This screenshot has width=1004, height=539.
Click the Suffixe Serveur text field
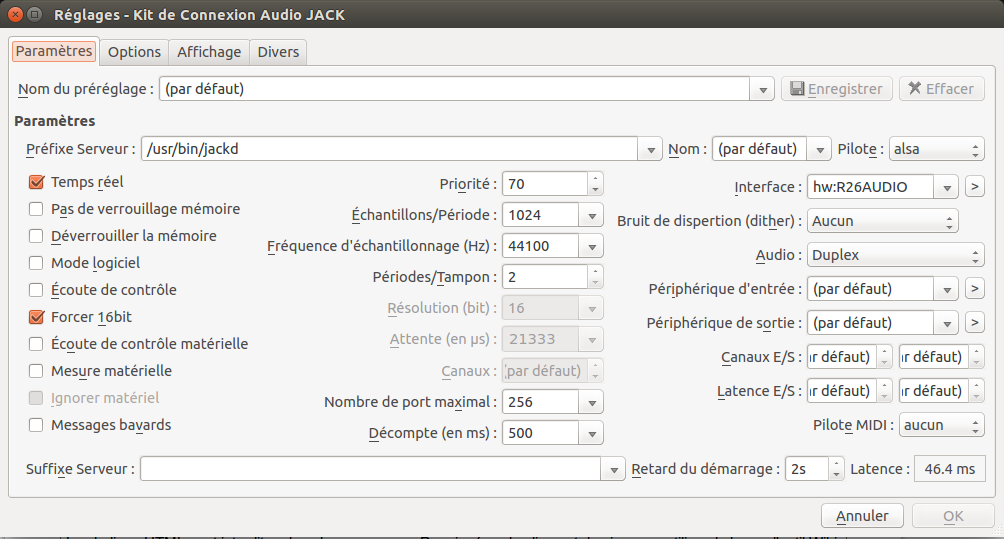pos(371,469)
